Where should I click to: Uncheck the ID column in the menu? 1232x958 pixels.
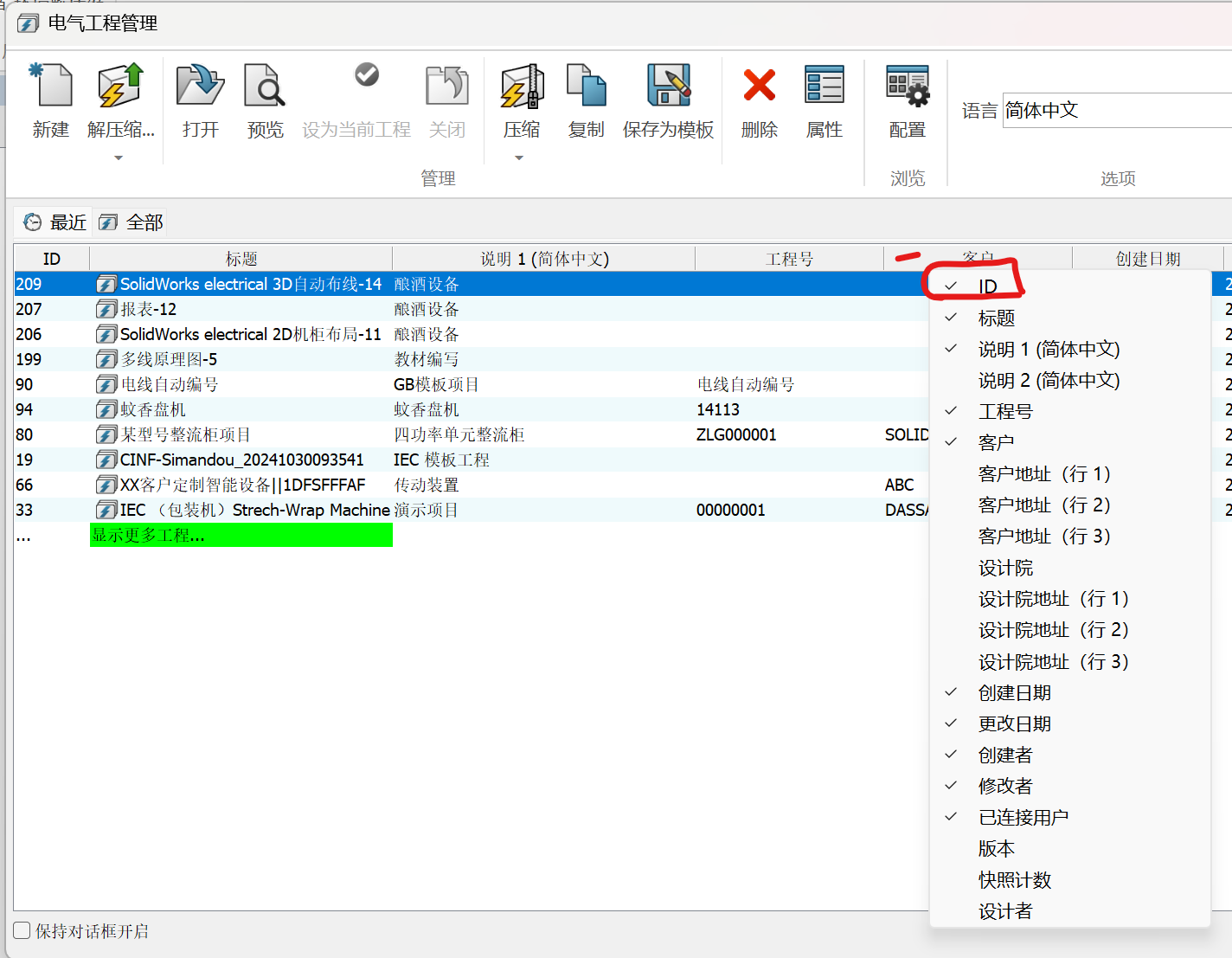987,286
